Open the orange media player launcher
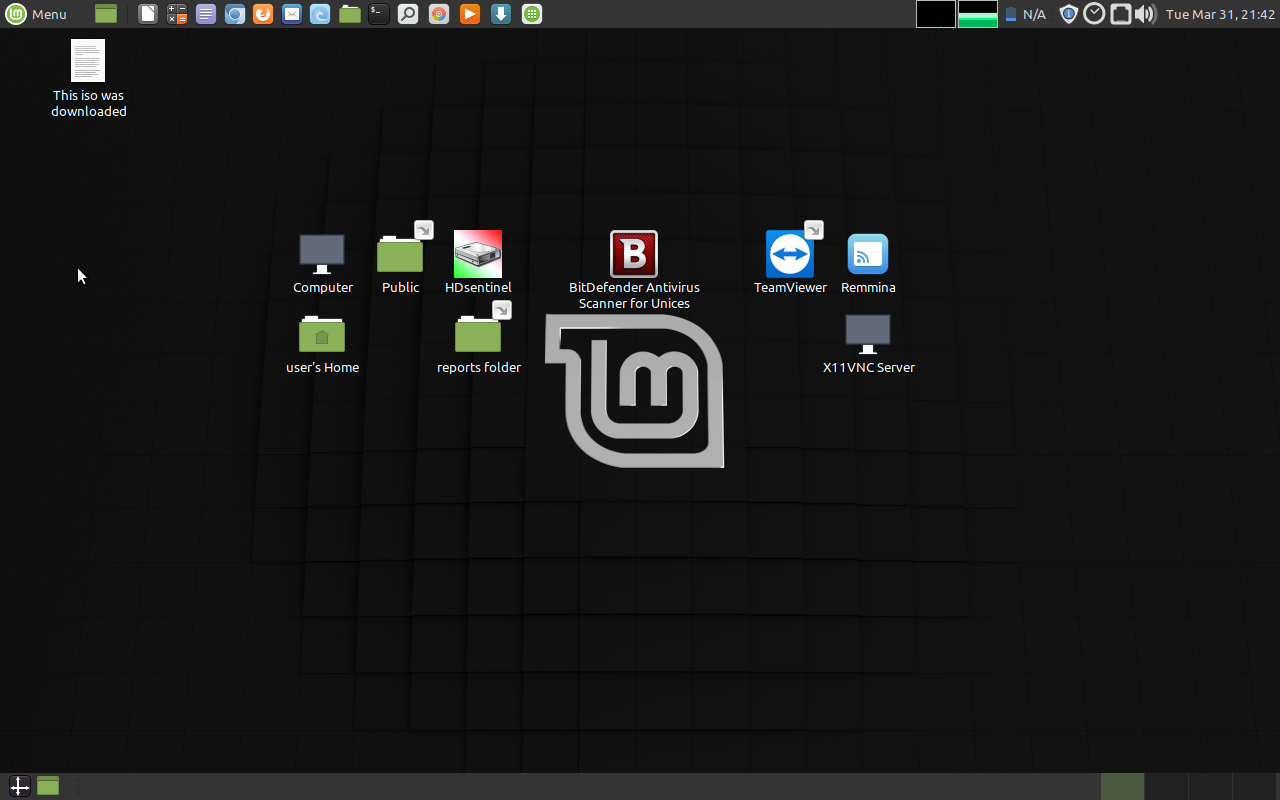This screenshot has width=1280, height=800. (470, 14)
